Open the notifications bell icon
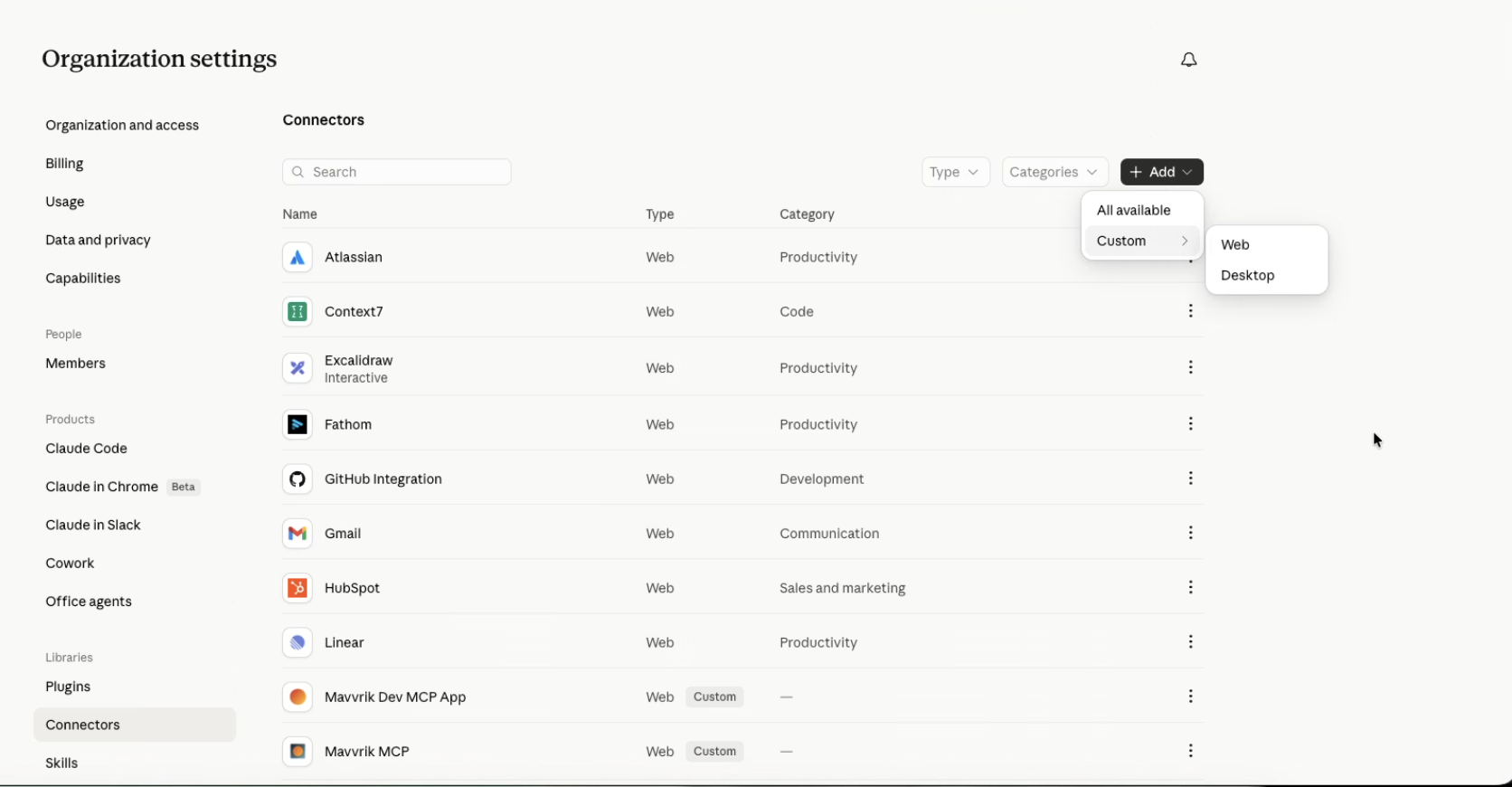This screenshot has height=787, width=1512. point(1189,60)
